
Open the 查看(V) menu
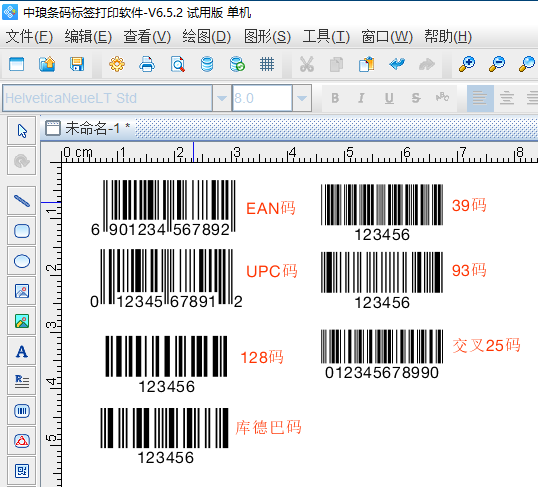(x=147, y=36)
